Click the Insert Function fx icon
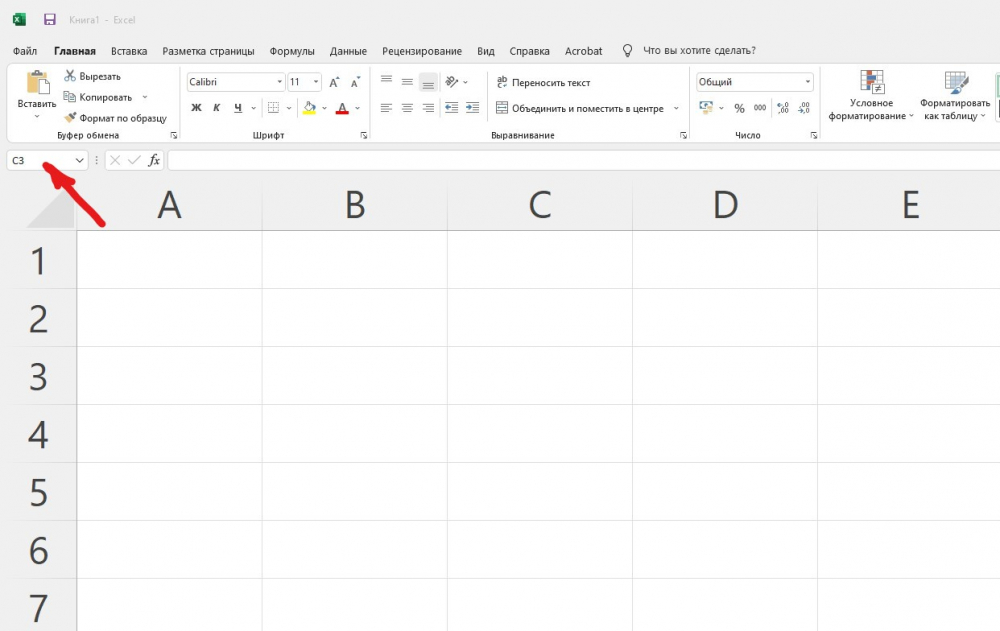The height and width of the screenshot is (631, 1000). point(154,160)
